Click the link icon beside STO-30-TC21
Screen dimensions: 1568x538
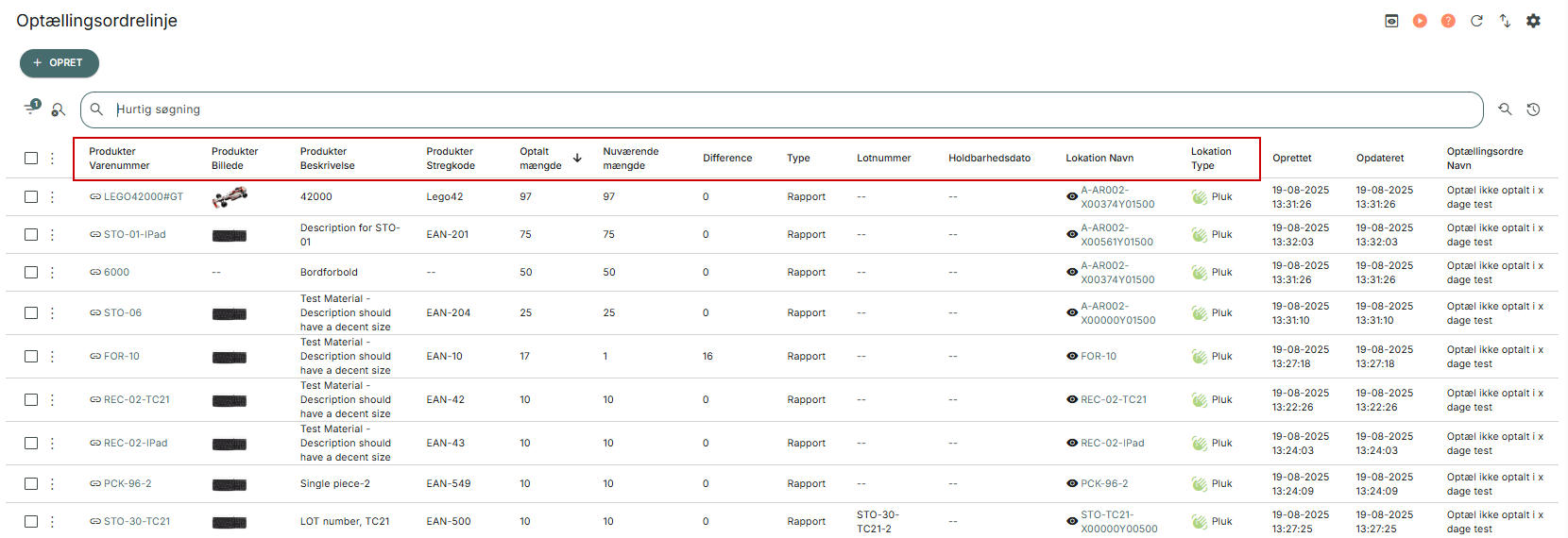point(95,522)
